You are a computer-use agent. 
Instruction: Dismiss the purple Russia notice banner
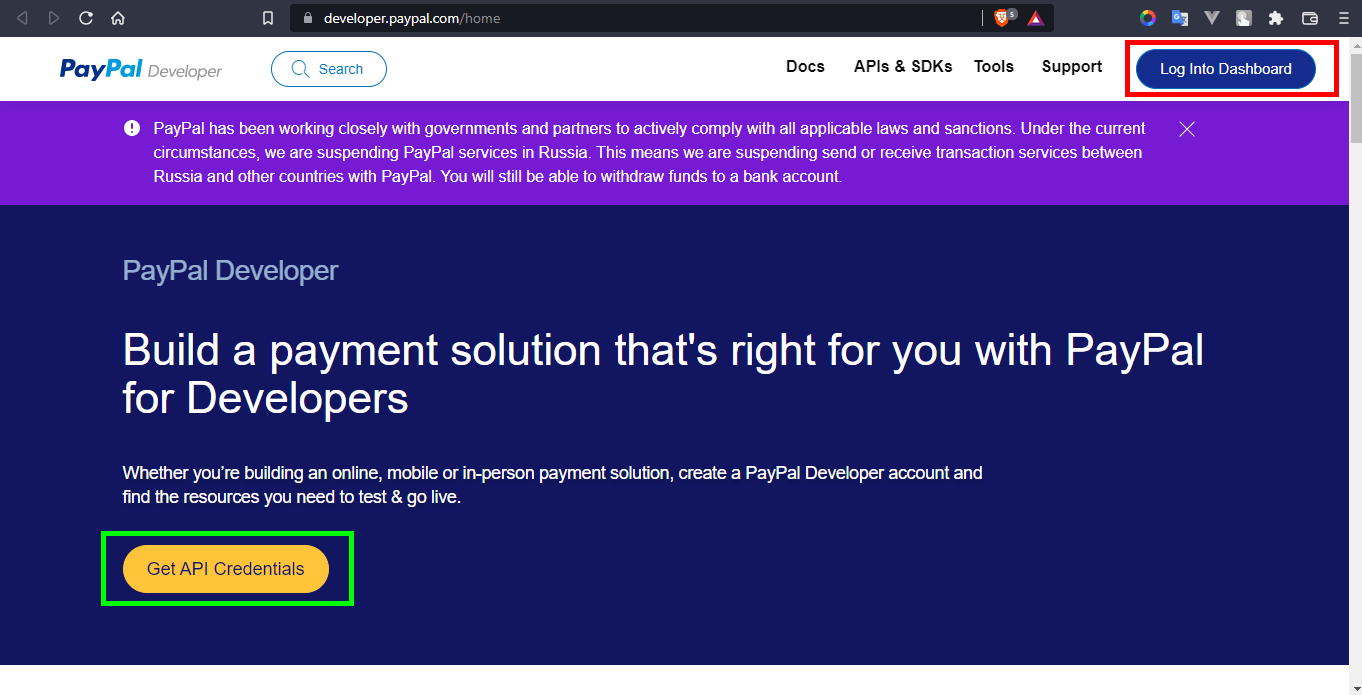(1187, 129)
